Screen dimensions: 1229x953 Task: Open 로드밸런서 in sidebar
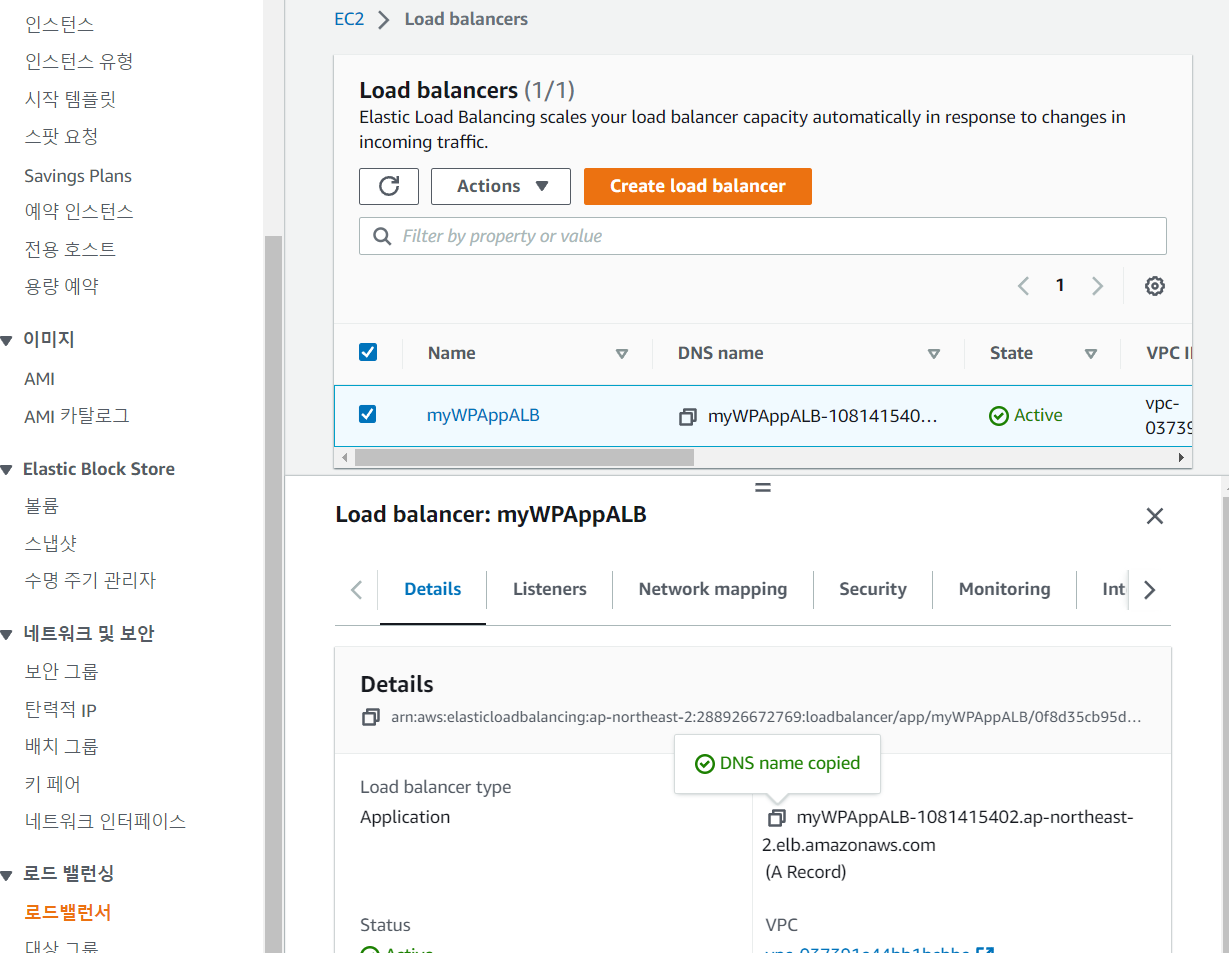tap(68, 913)
